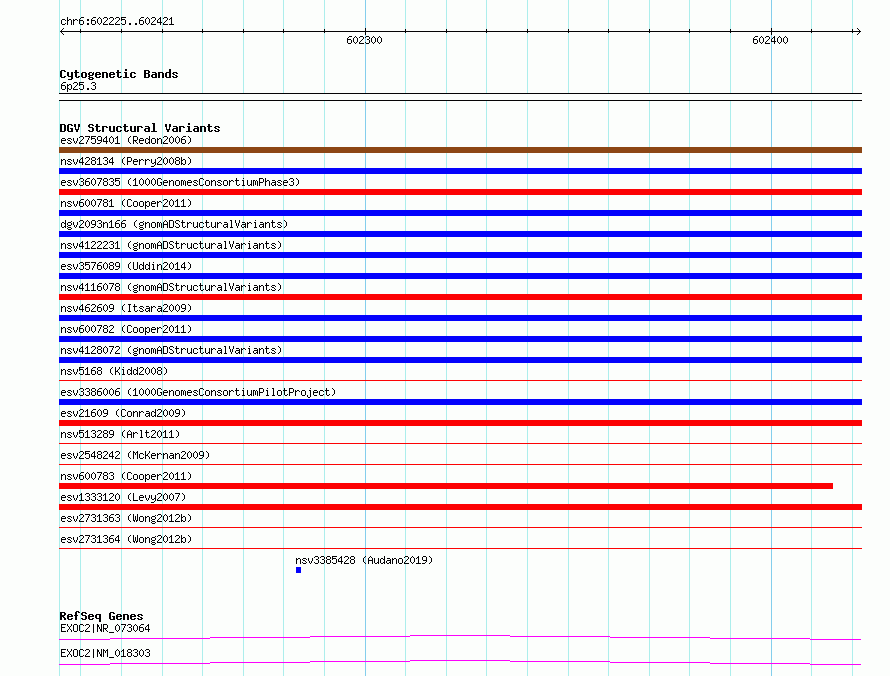Select nsv462609 (Itsara2009) label

(126, 308)
